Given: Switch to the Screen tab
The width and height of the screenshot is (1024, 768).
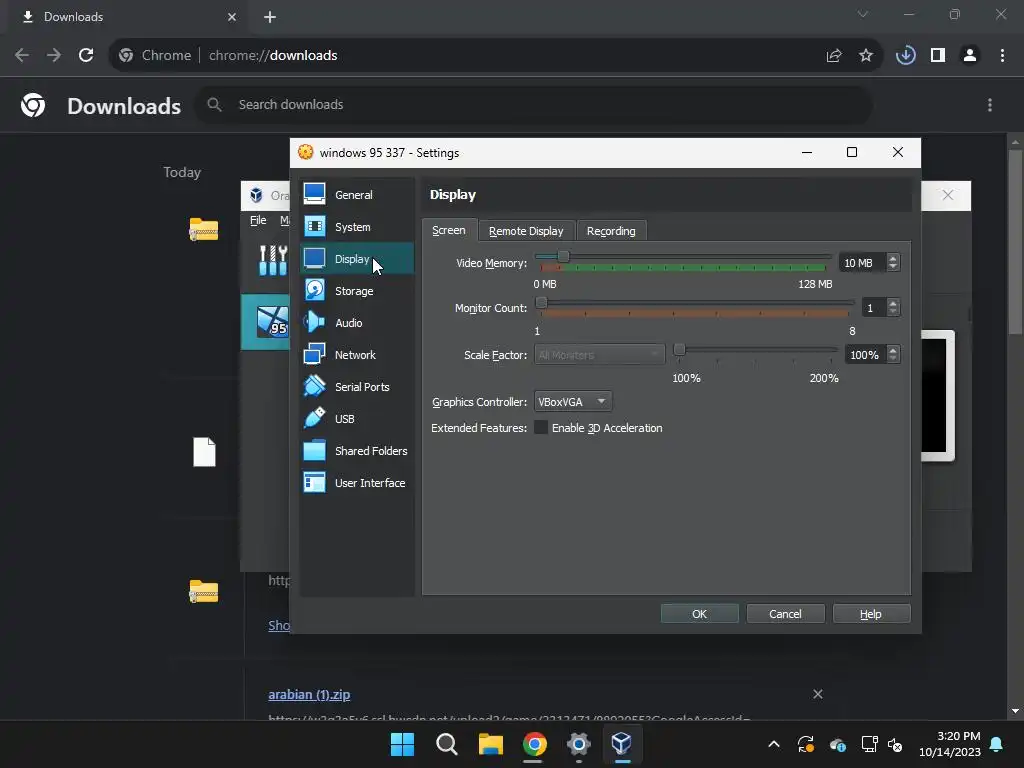Looking at the screenshot, I should (x=449, y=231).
